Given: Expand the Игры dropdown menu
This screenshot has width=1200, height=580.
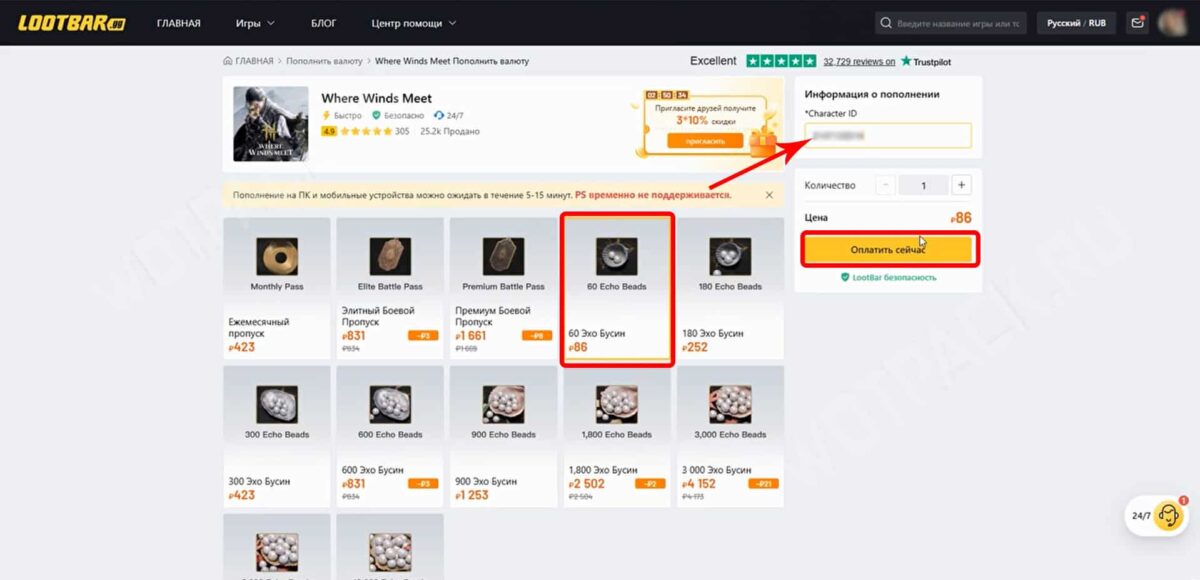Looking at the screenshot, I should click(x=255, y=23).
